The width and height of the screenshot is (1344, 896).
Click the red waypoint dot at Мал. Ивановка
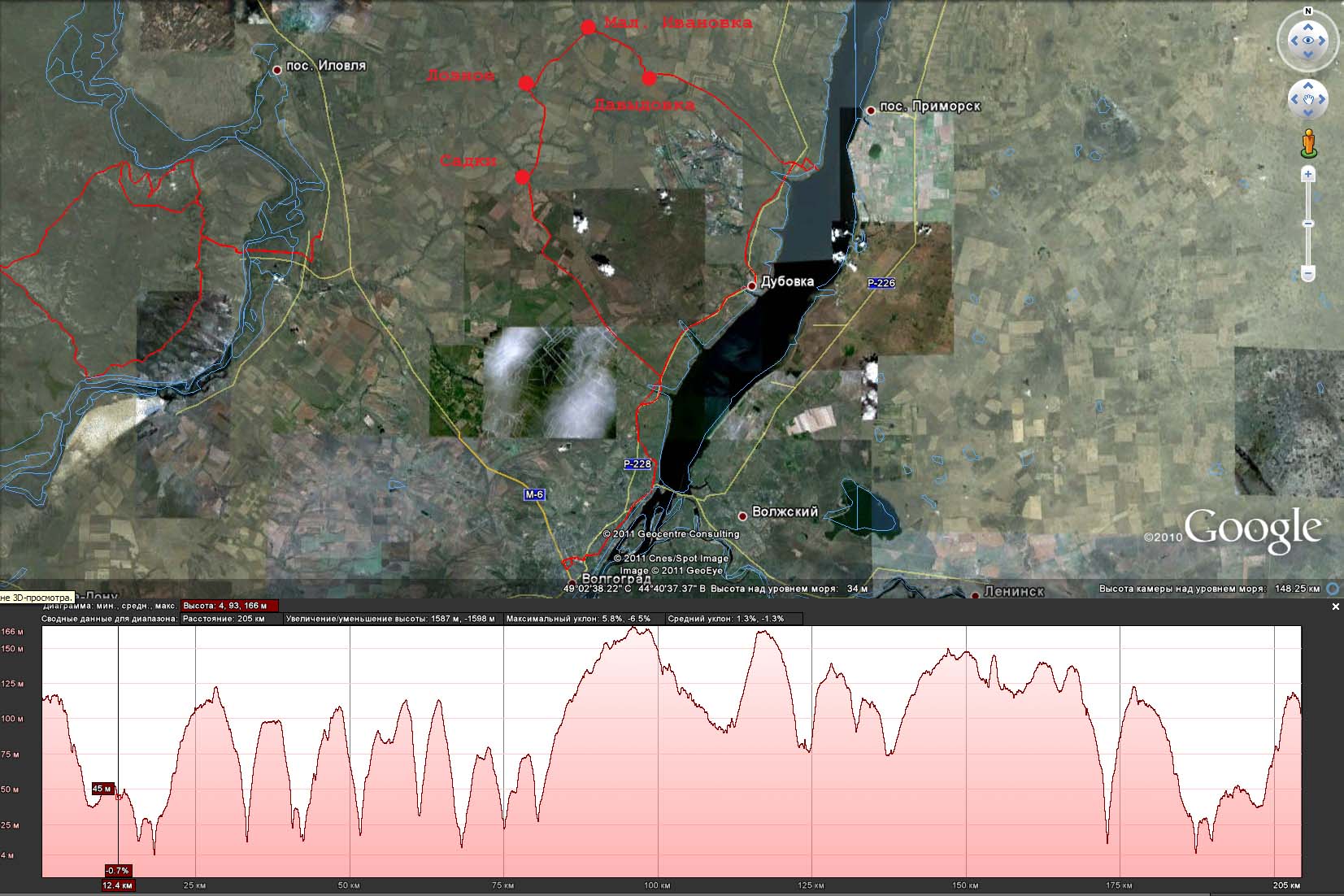point(589,28)
